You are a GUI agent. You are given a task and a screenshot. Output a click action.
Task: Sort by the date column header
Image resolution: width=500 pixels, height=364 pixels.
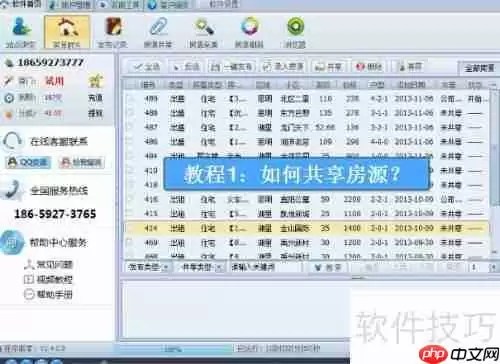pyautogui.click(x=411, y=85)
